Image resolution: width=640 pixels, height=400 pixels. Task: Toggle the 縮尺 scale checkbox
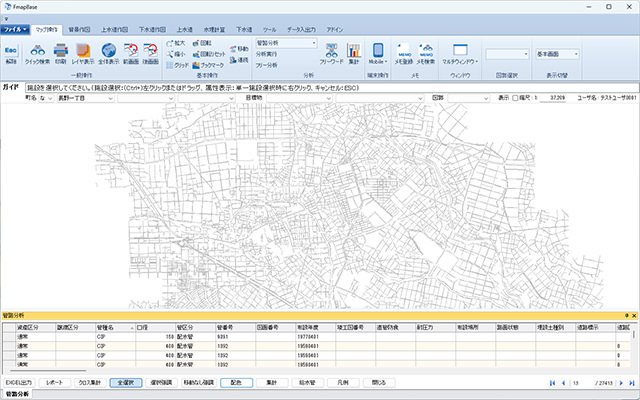[x=516, y=98]
